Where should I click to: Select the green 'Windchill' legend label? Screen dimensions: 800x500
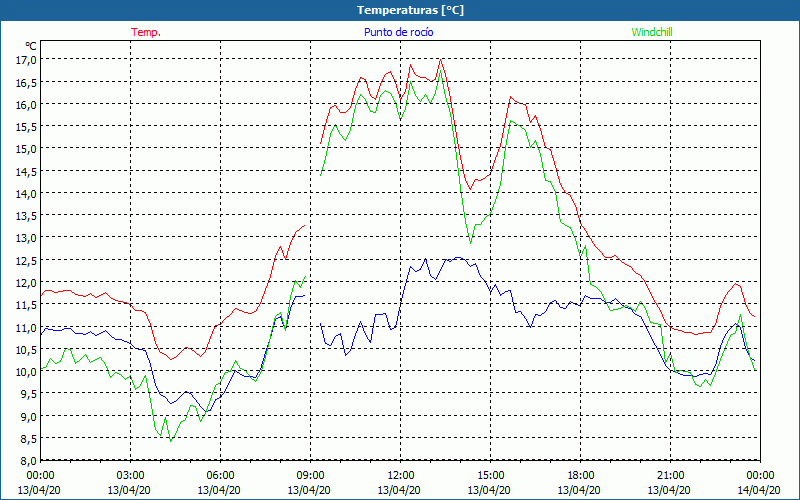pyautogui.click(x=652, y=32)
